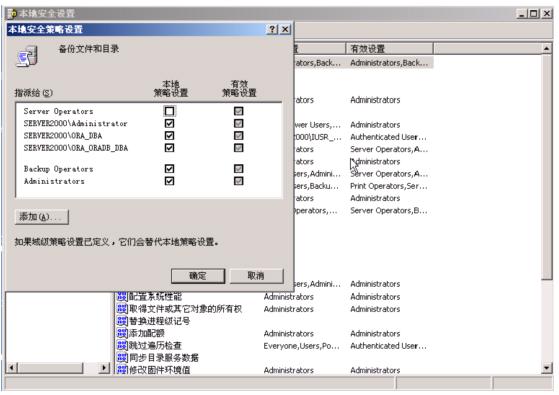Click right arrow of tree pane horizontal scrollbar
Viewport: 559px width, 395px height.
click(104, 368)
